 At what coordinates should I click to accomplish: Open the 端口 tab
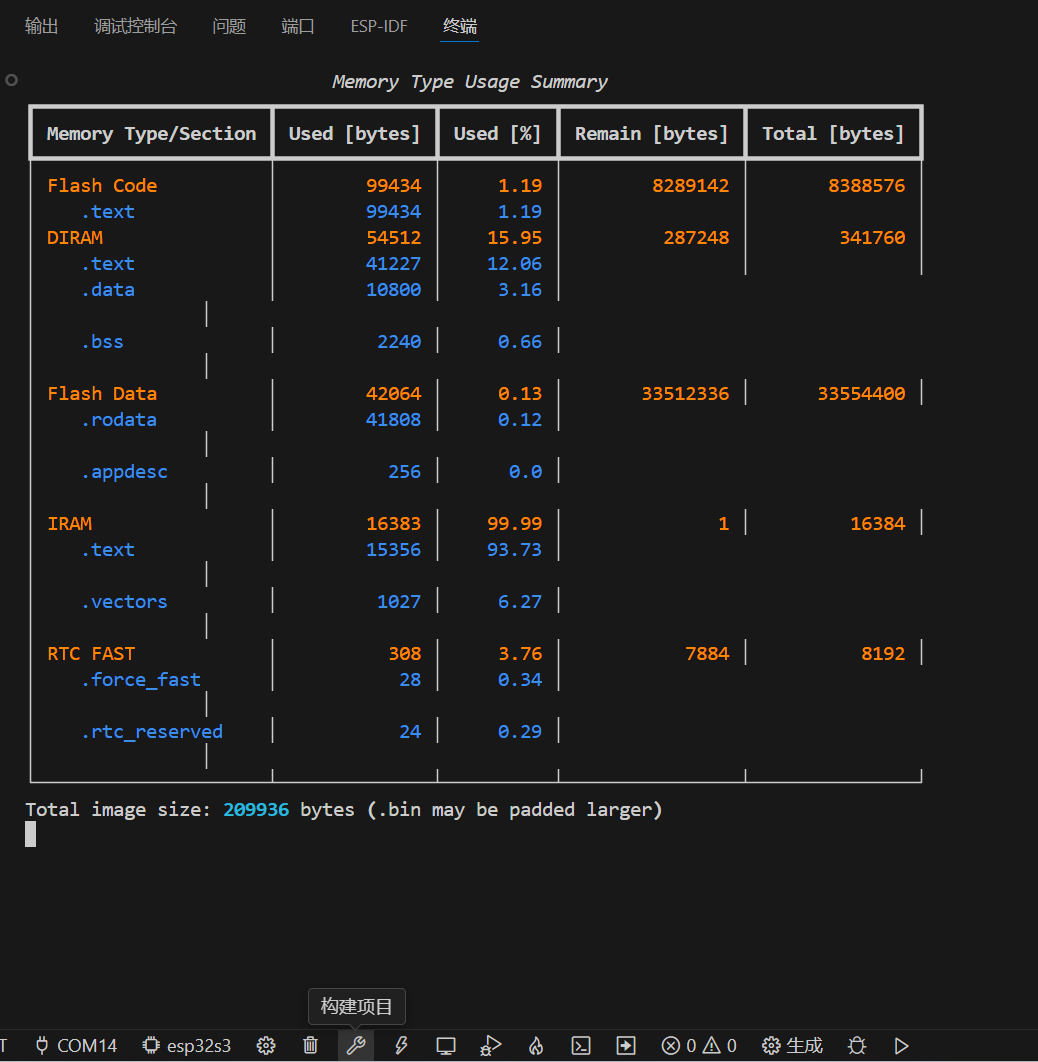click(298, 26)
